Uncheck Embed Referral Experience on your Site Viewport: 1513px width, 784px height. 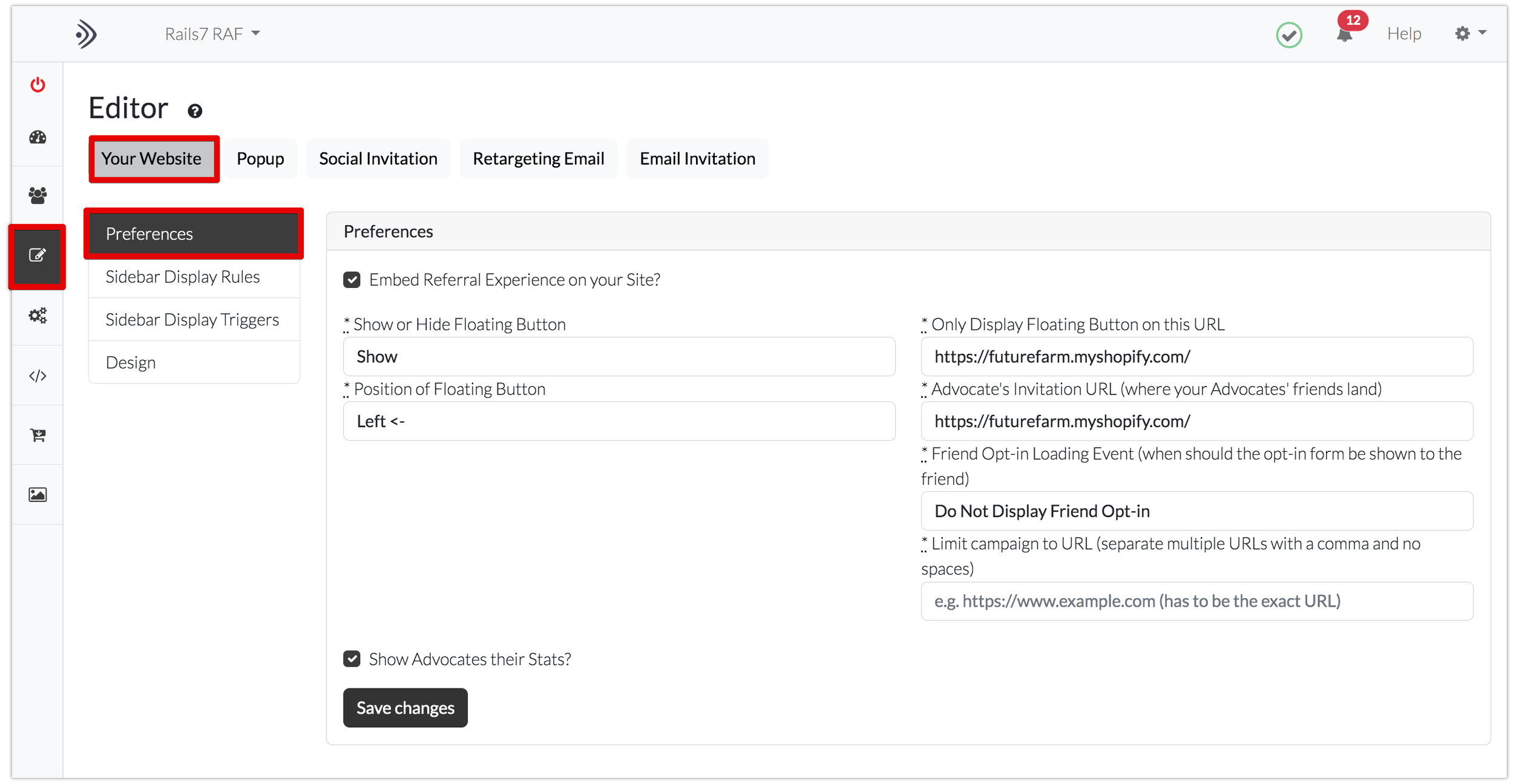[352, 280]
